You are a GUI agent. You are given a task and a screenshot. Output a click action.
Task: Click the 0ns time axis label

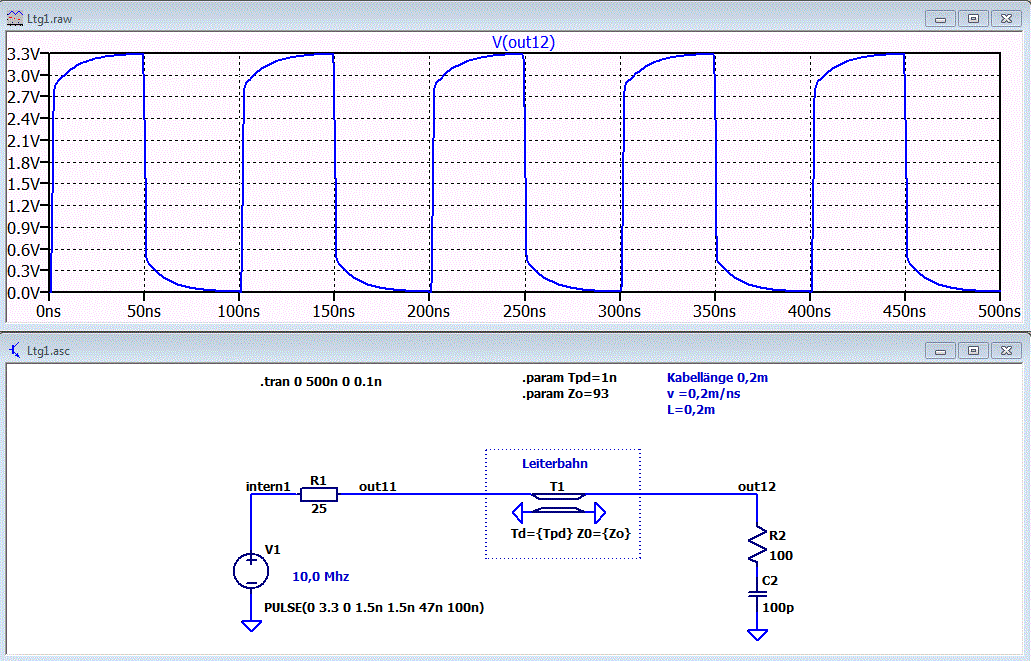(49, 311)
